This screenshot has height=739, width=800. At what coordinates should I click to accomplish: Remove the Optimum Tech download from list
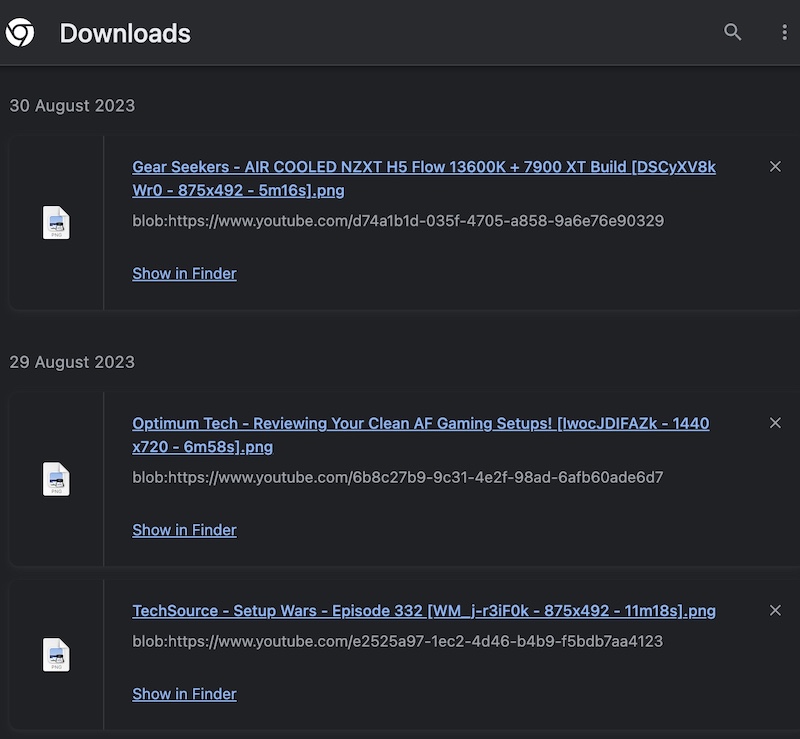pyautogui.click(x=775, y=423)
